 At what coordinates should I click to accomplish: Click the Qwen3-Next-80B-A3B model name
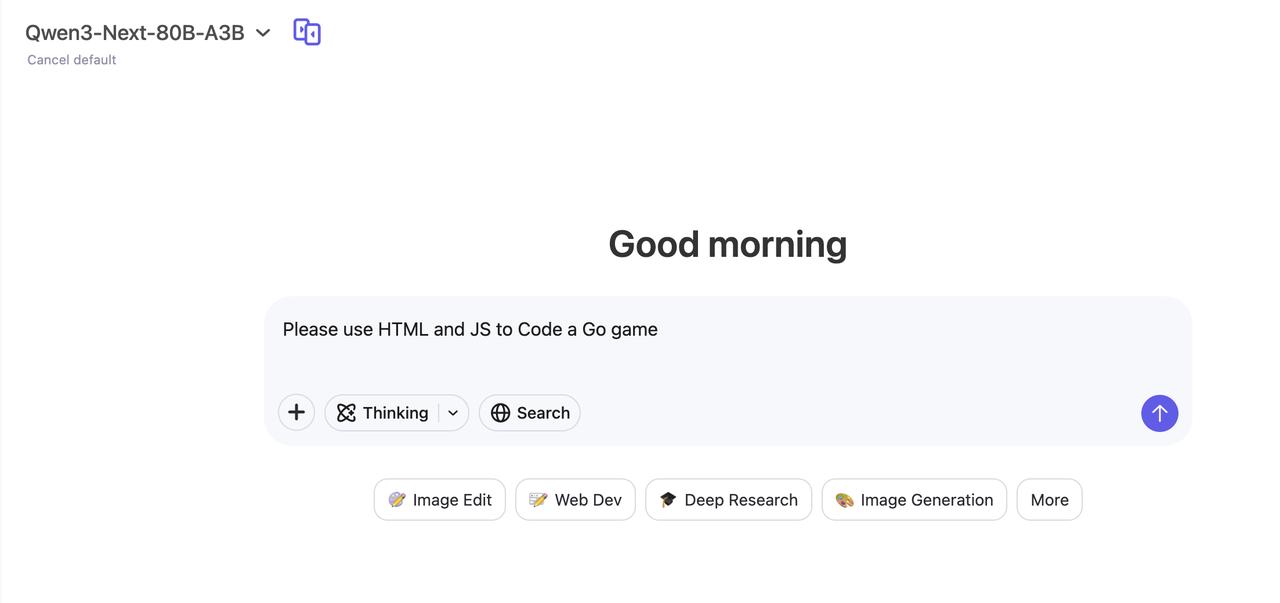point(135,33)
